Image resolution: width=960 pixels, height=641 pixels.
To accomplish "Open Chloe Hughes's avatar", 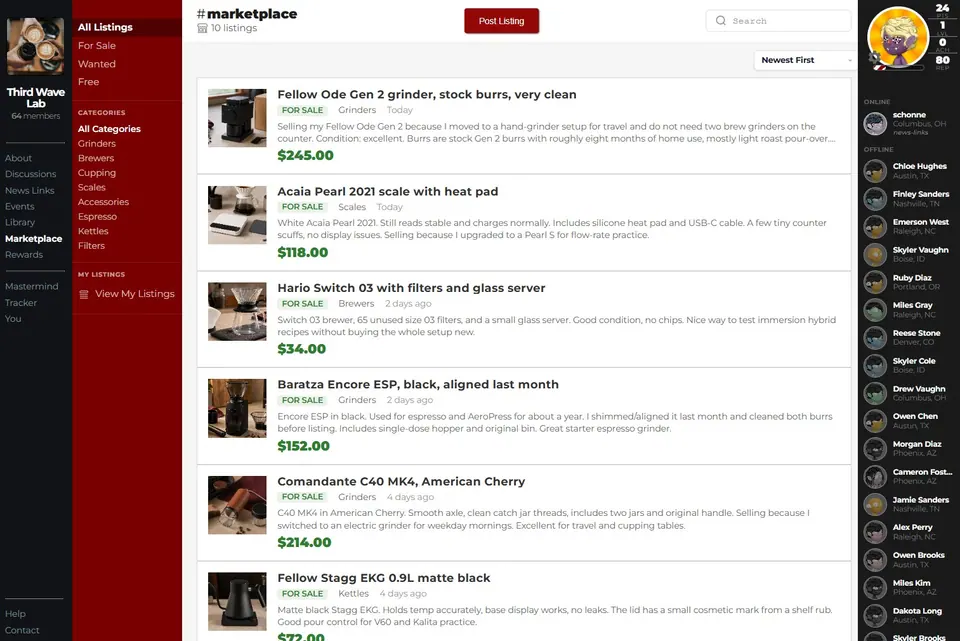I will pos(875,171).
